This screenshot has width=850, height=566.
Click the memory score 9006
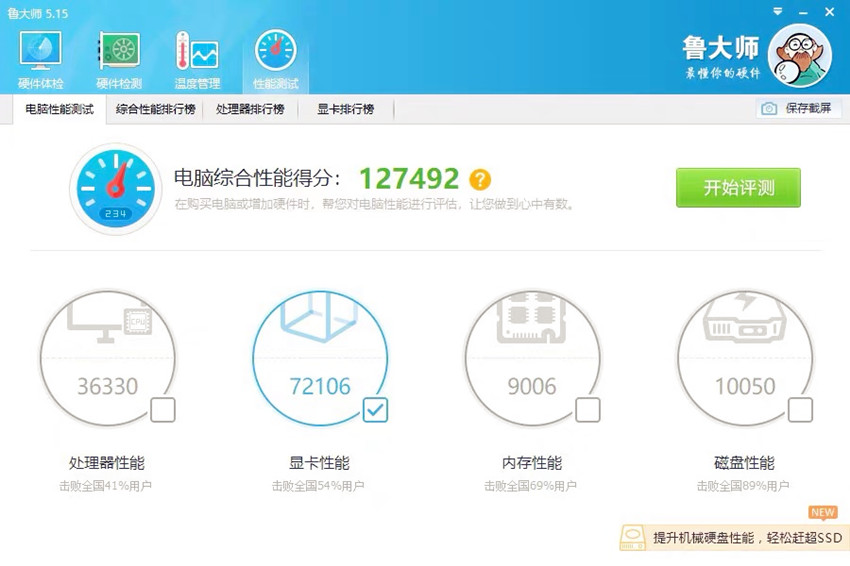coord(532,386)
